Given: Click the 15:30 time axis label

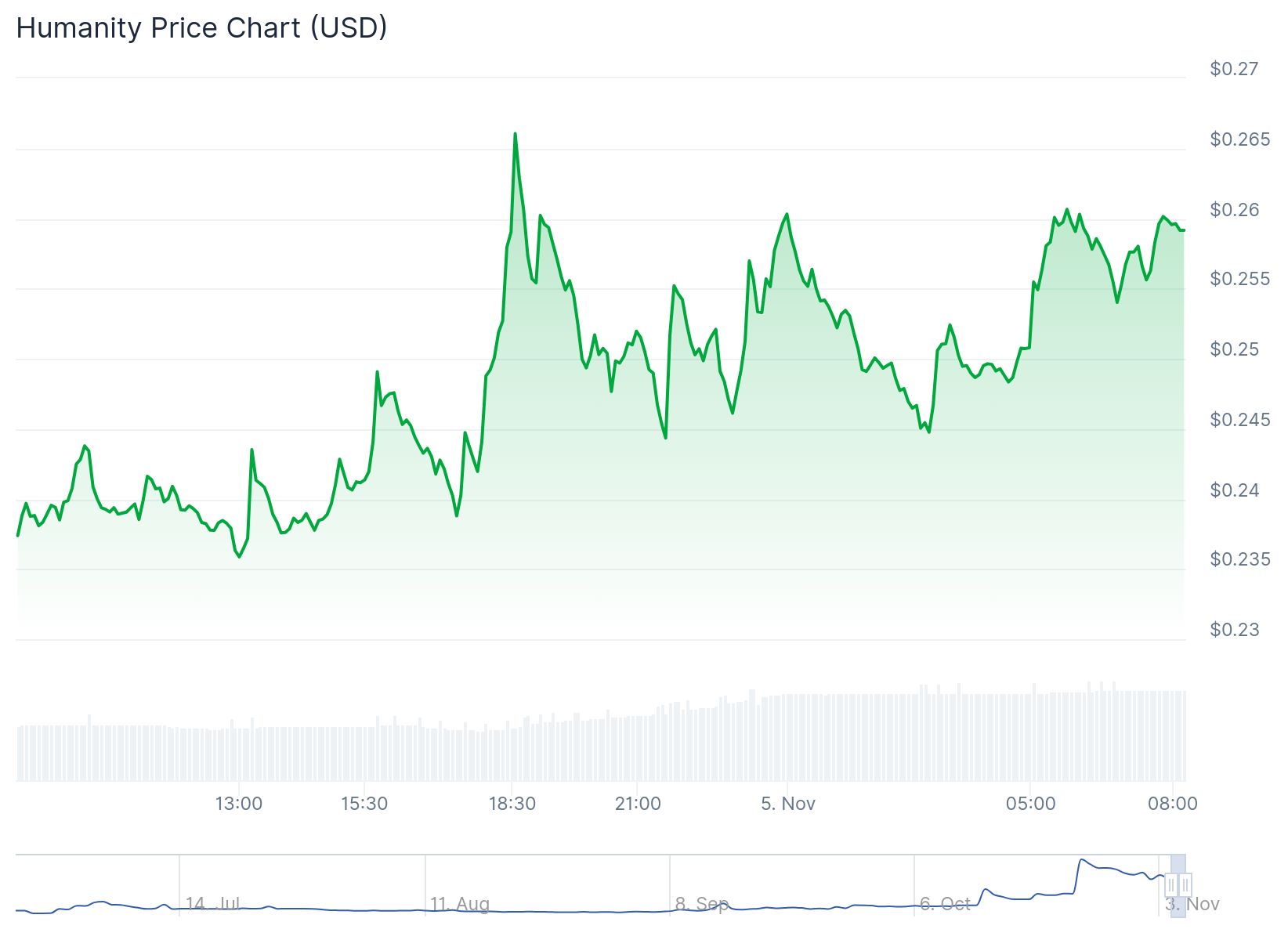Looking at the screenshot, I should tap(364, 804).
